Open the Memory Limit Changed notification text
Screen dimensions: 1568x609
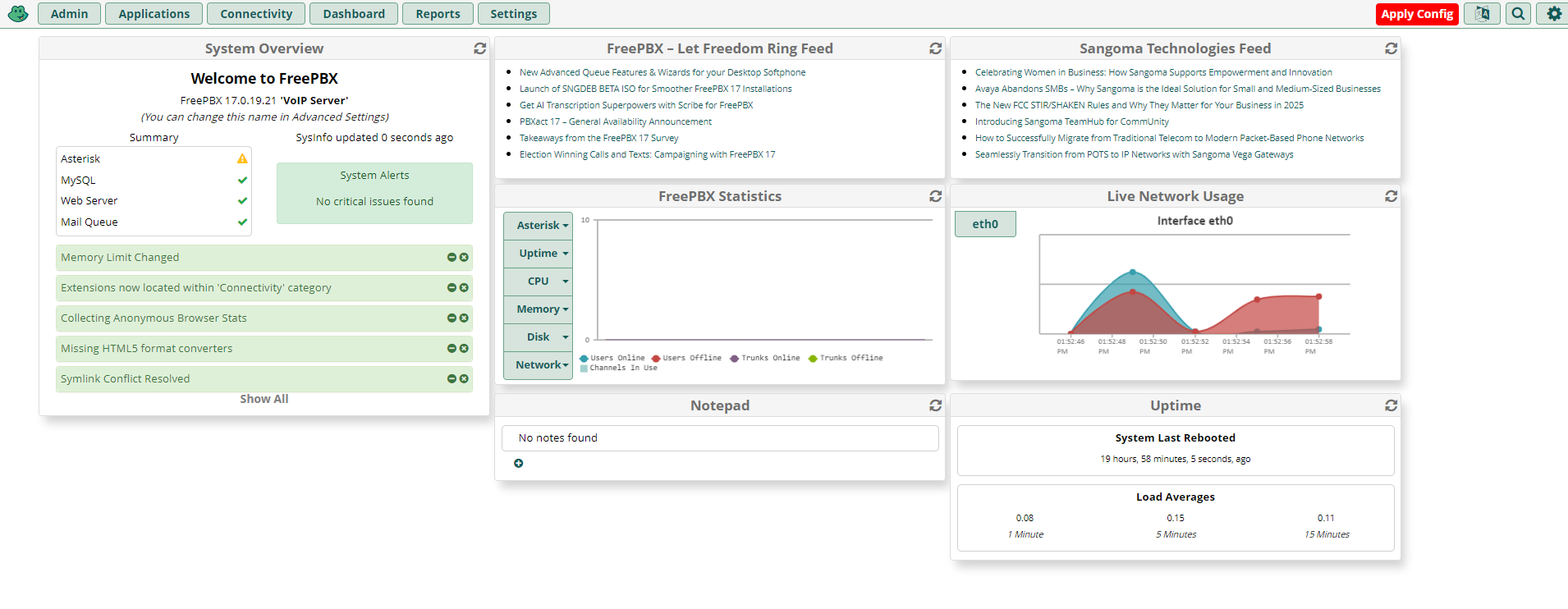point(120,258)
